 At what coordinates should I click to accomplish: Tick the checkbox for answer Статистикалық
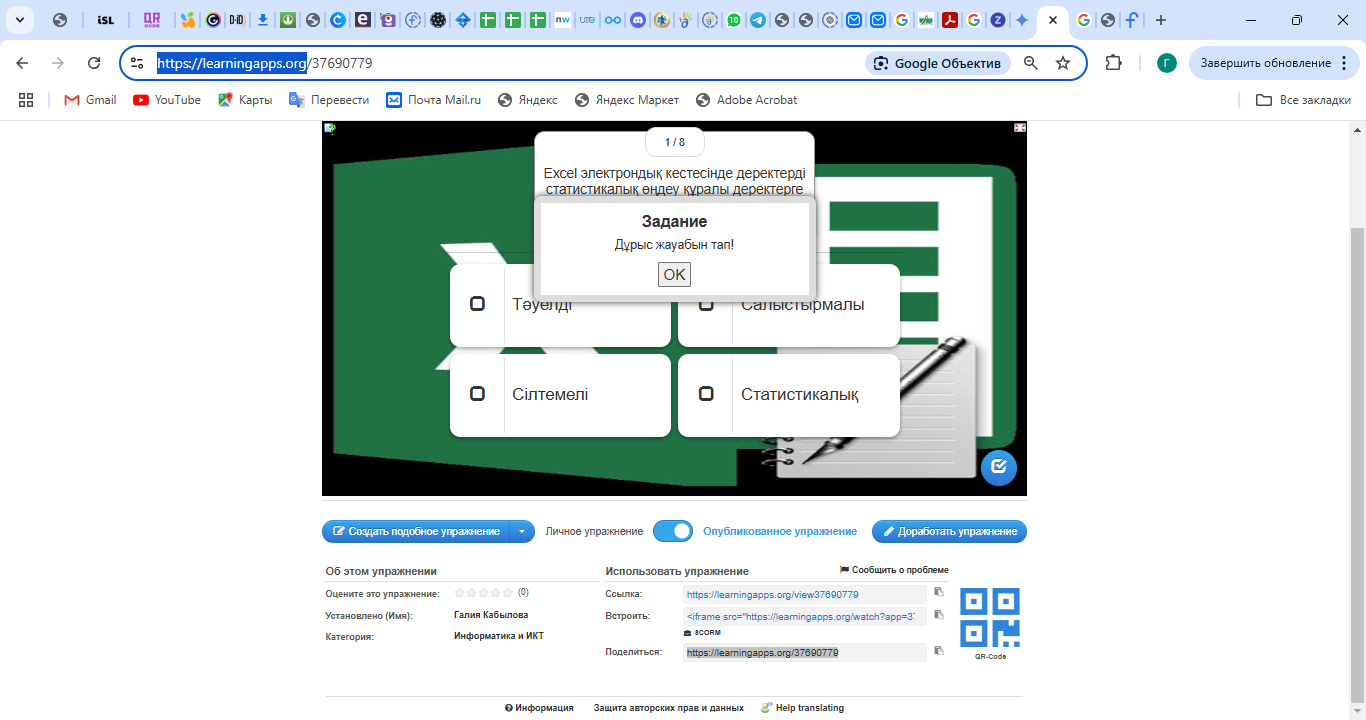tap(706, 394)
